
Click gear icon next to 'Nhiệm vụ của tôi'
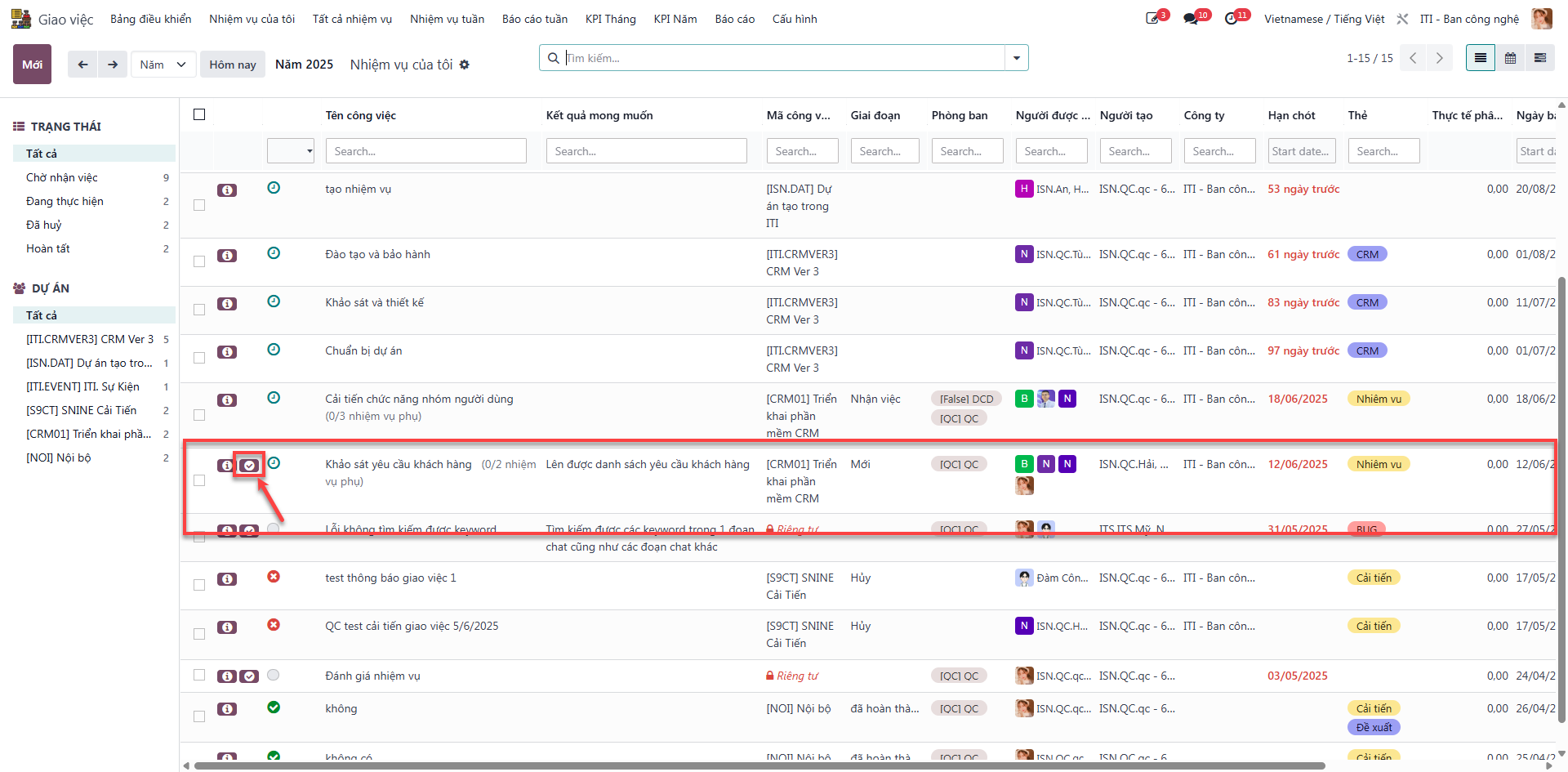click(465, 65)
